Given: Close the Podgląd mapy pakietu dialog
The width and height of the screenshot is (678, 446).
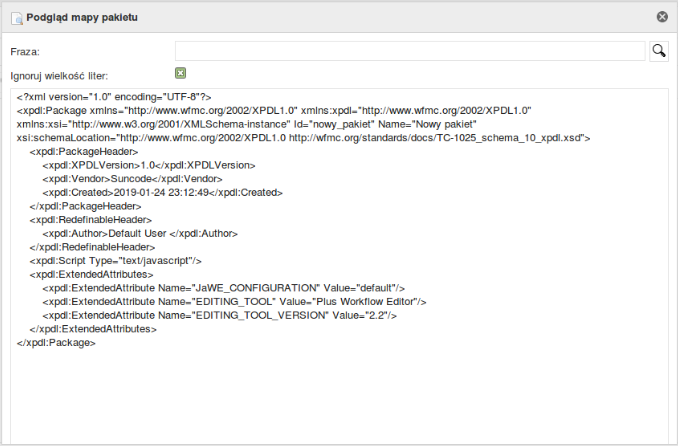Looking at the screenshot, I should [x=662, y=17].
